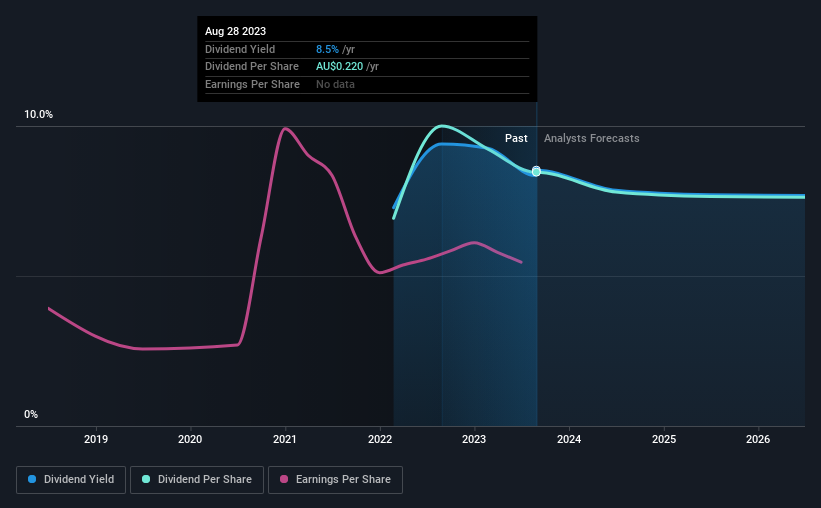Click the 'Dividend Per Share' tooltip row label
Screen dimensions: 821x508
[x=252, y=67]
